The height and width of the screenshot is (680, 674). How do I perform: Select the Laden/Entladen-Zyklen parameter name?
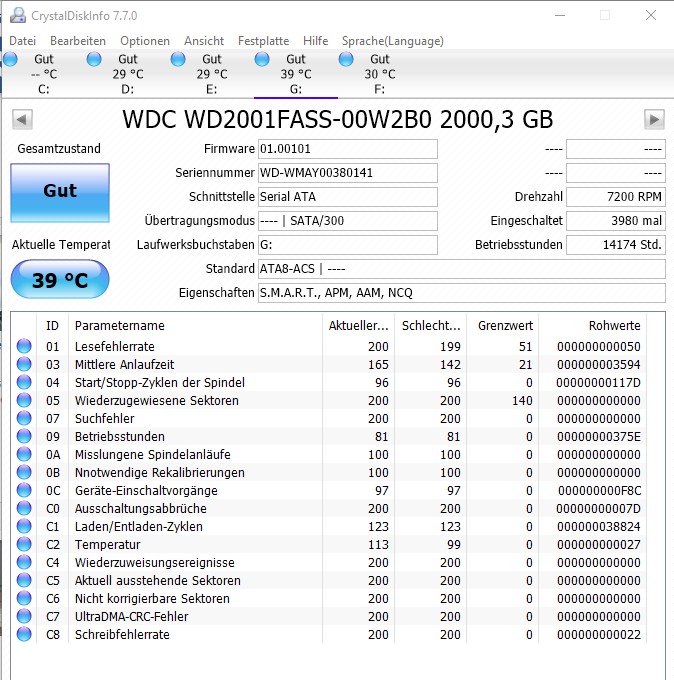click(x=139, y=526)
